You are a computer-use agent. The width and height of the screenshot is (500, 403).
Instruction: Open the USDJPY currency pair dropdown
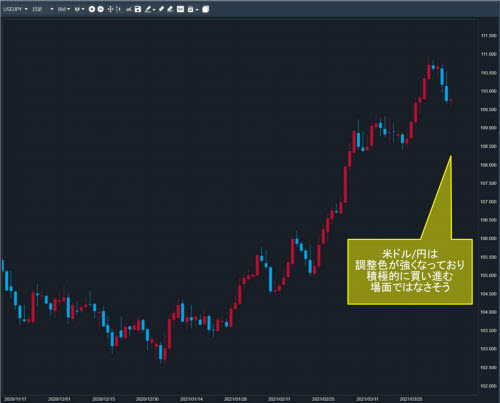coord(15,9)
